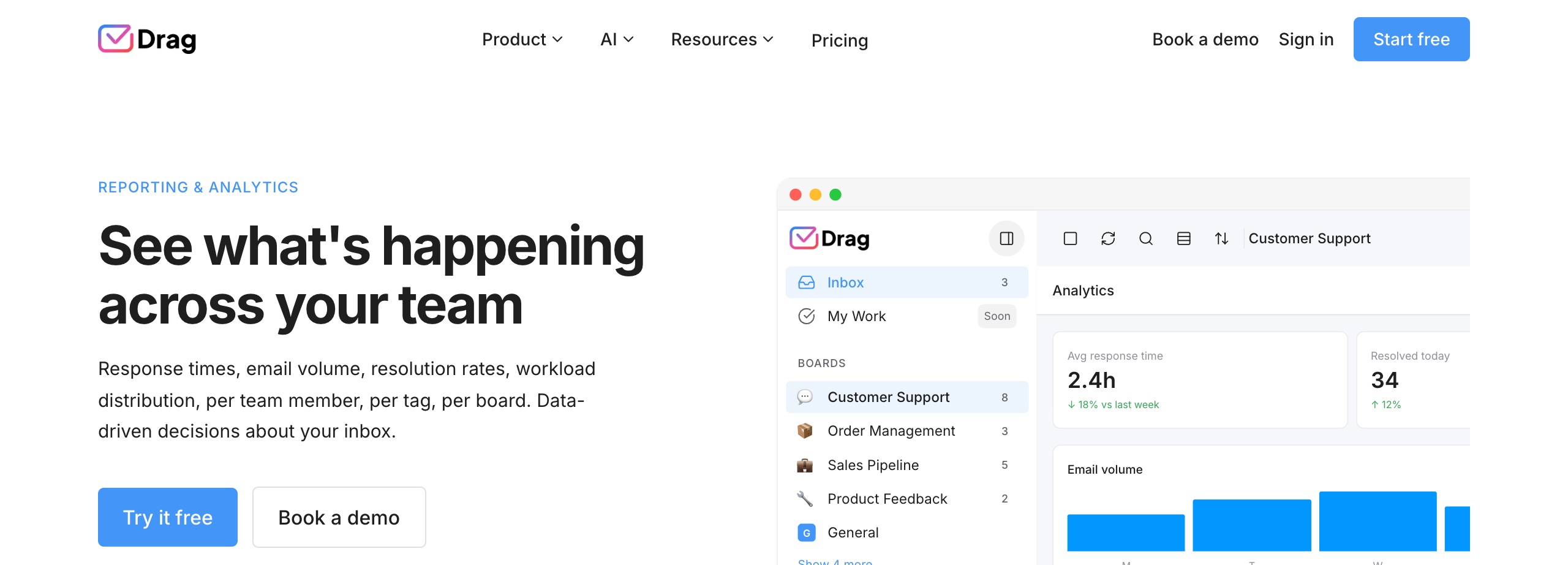
Task: Click the Soon badge next to My Work
Action: (x=997, y=316)
